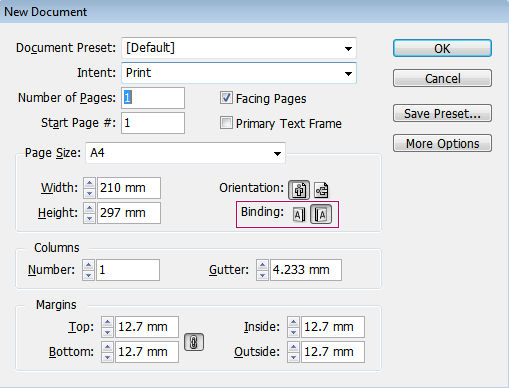
Task: Enable Primary Text Frame checkbox
Action: point(226,123)
